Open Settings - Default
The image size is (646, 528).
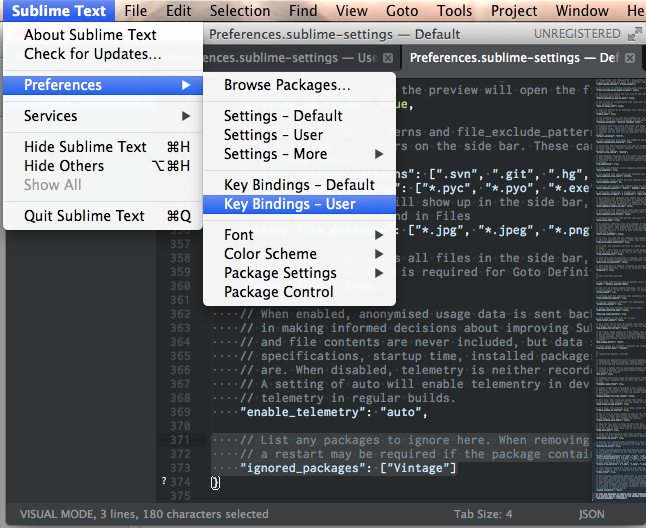coord(300,116)
